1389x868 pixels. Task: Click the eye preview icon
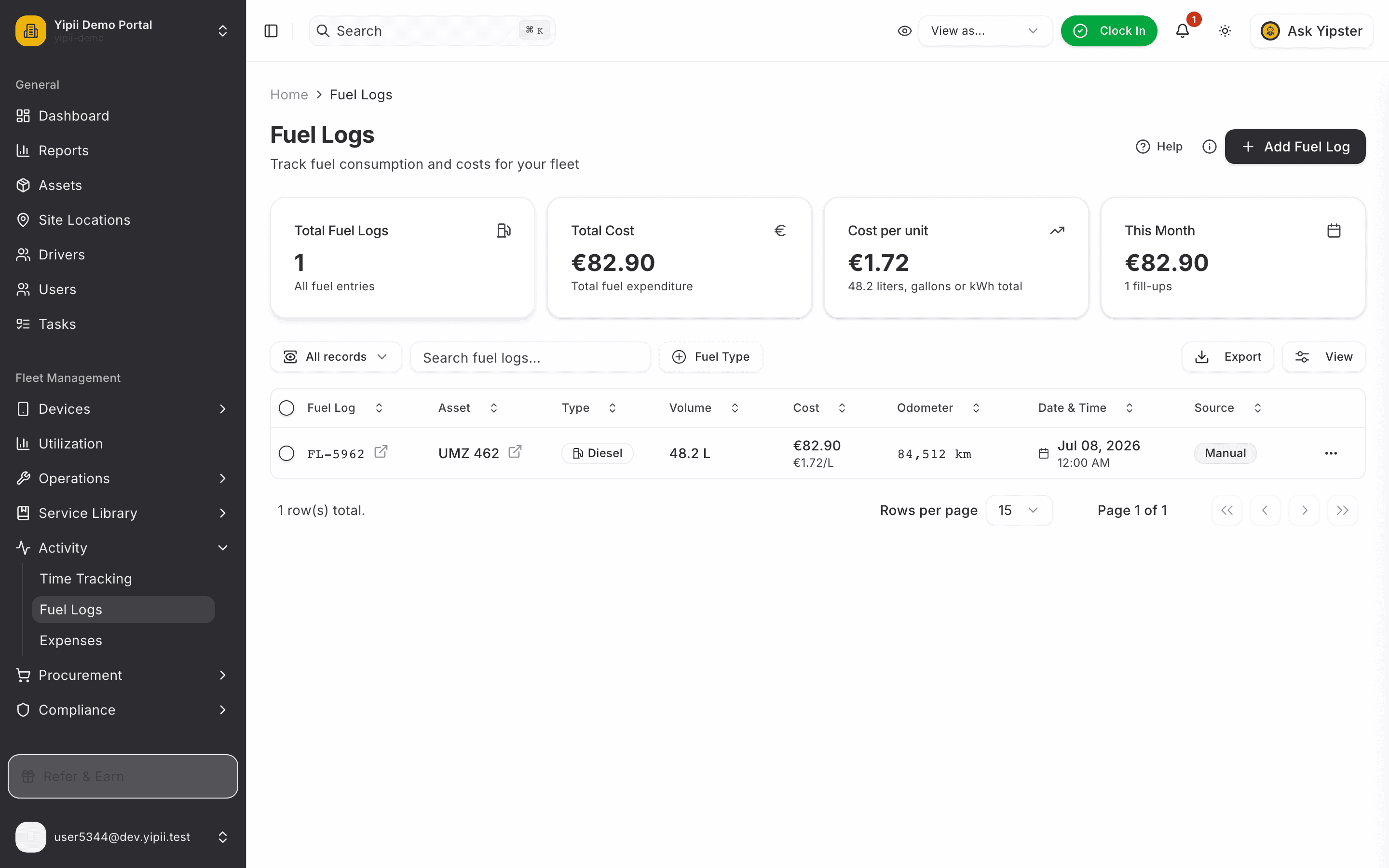point(905,31)
